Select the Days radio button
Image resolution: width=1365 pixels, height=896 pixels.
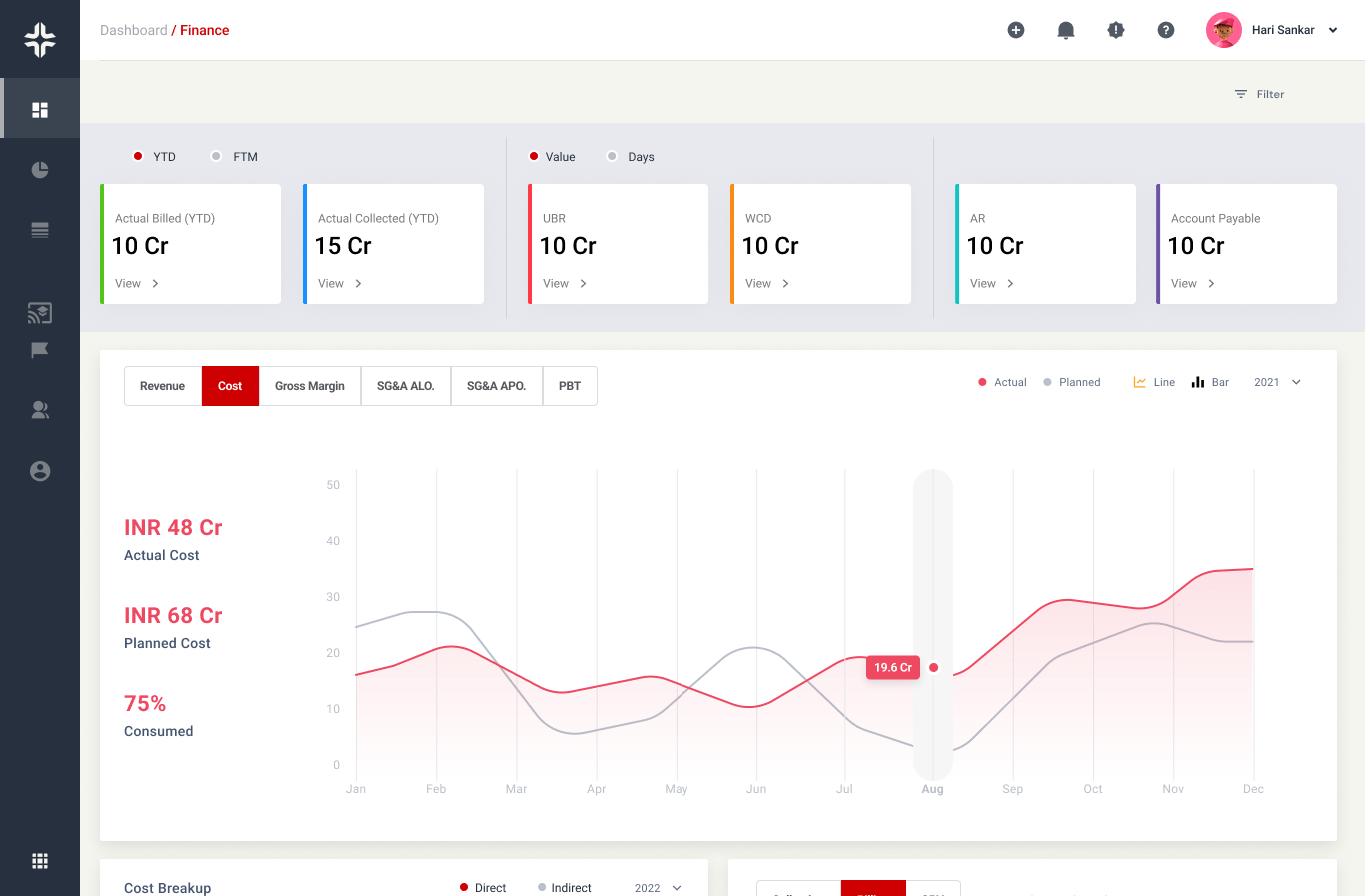coord(612,156)
